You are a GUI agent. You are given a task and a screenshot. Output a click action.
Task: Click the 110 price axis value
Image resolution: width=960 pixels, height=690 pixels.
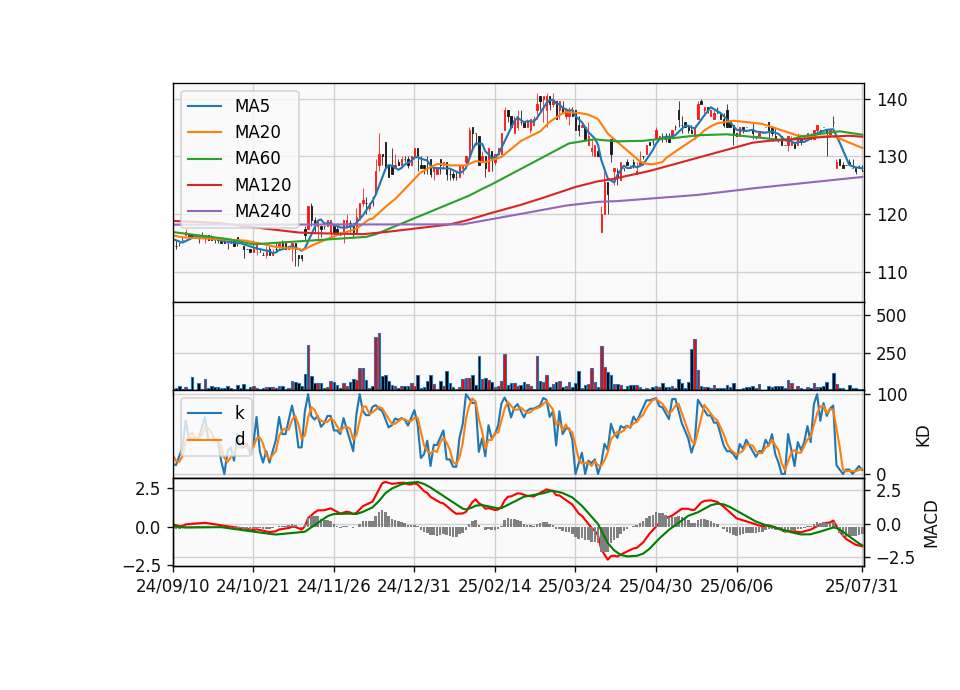[x=892, y=273]
